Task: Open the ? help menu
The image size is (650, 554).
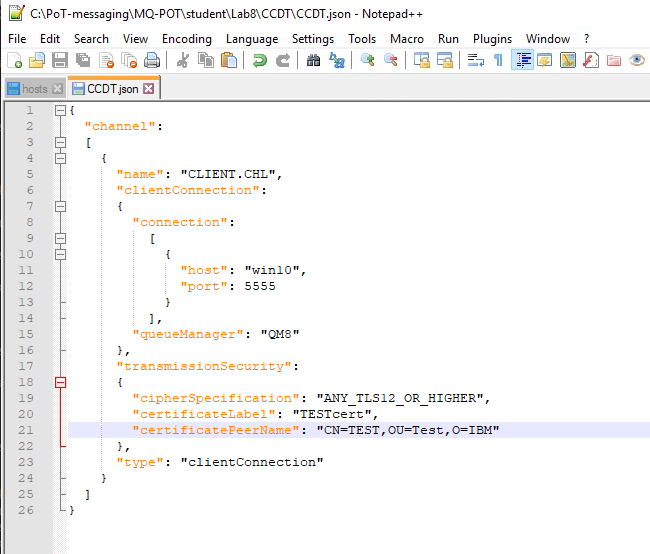Action: tap(586, 39)
